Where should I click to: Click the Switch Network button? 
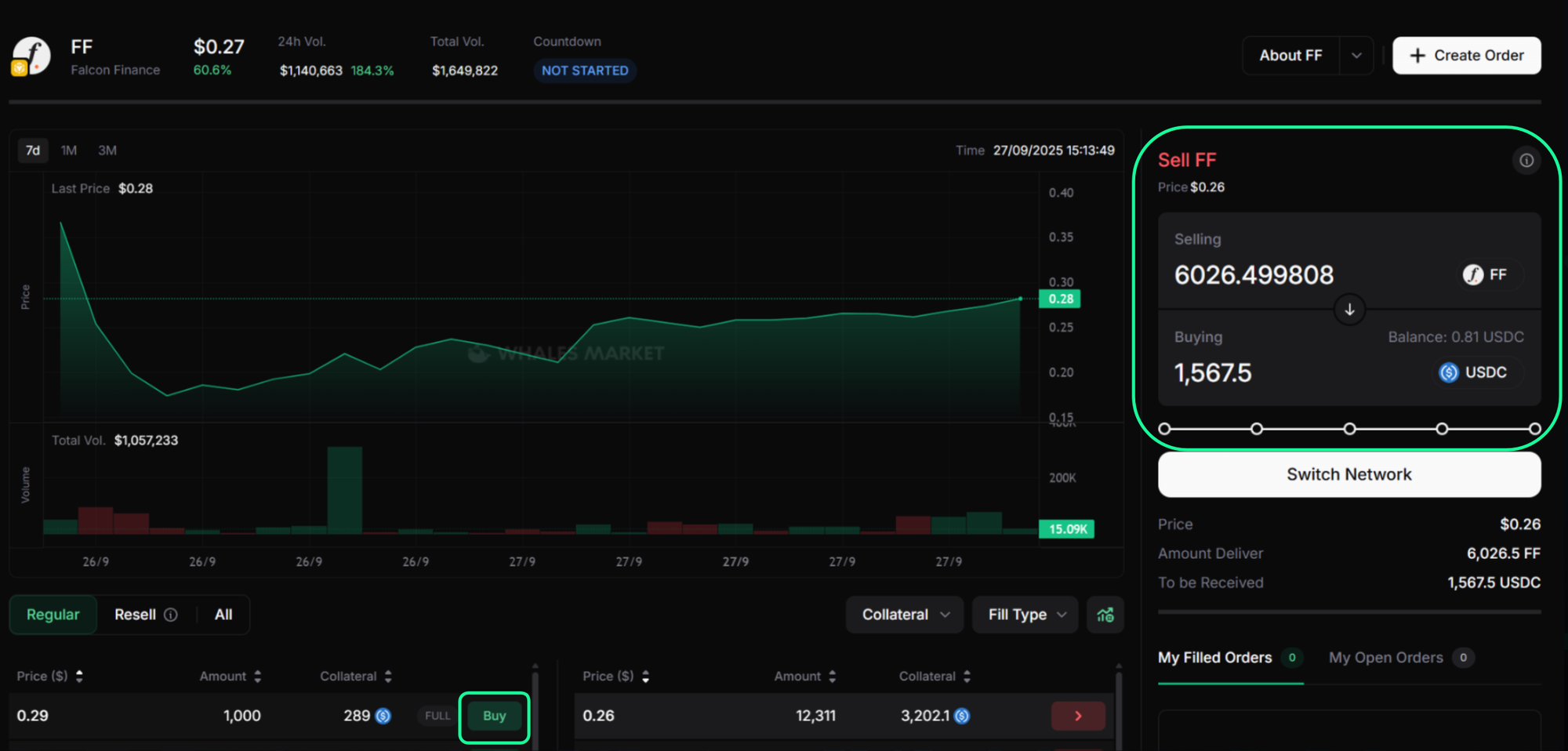point(1349,474)
